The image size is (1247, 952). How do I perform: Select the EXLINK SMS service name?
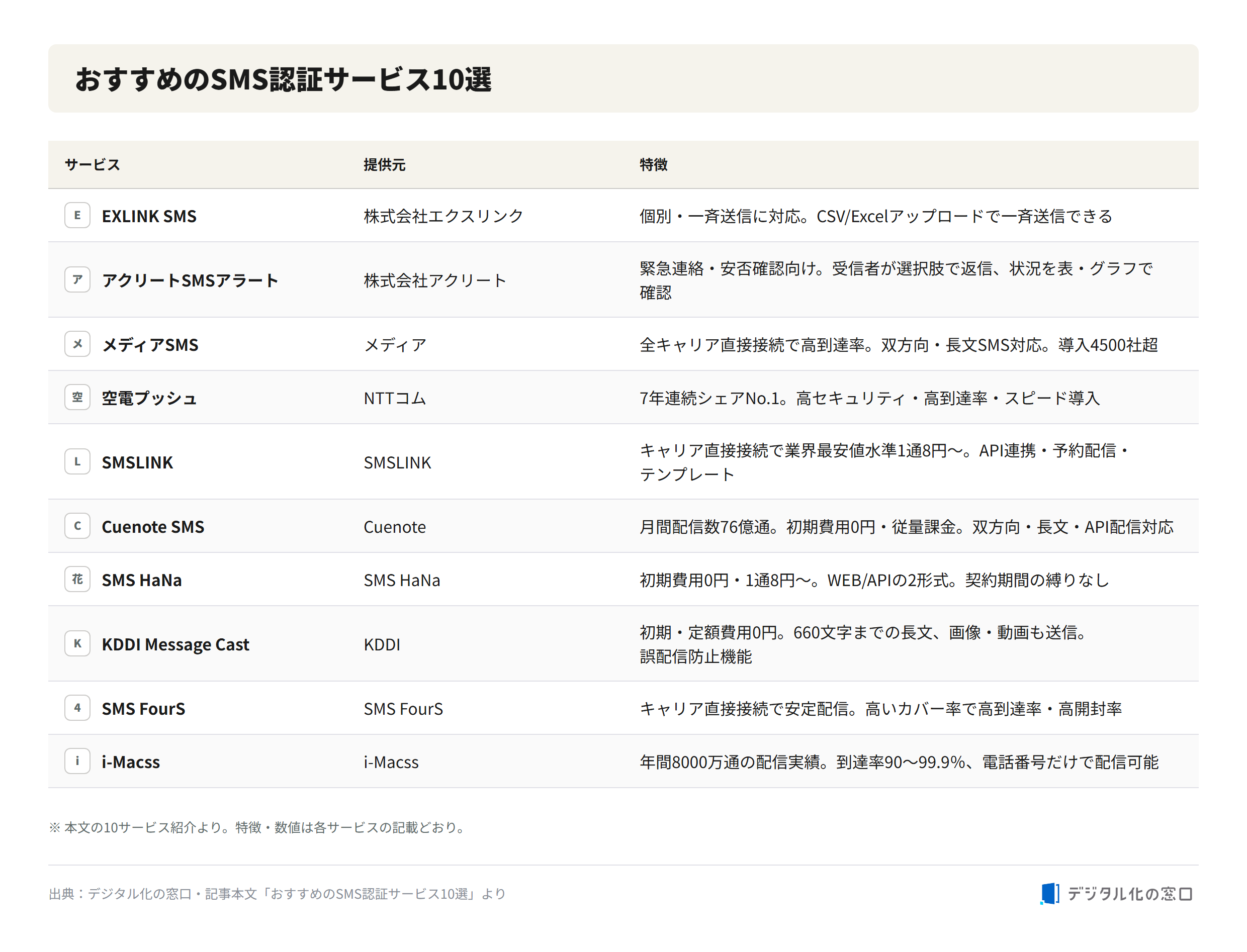click(x=149, y=216)
